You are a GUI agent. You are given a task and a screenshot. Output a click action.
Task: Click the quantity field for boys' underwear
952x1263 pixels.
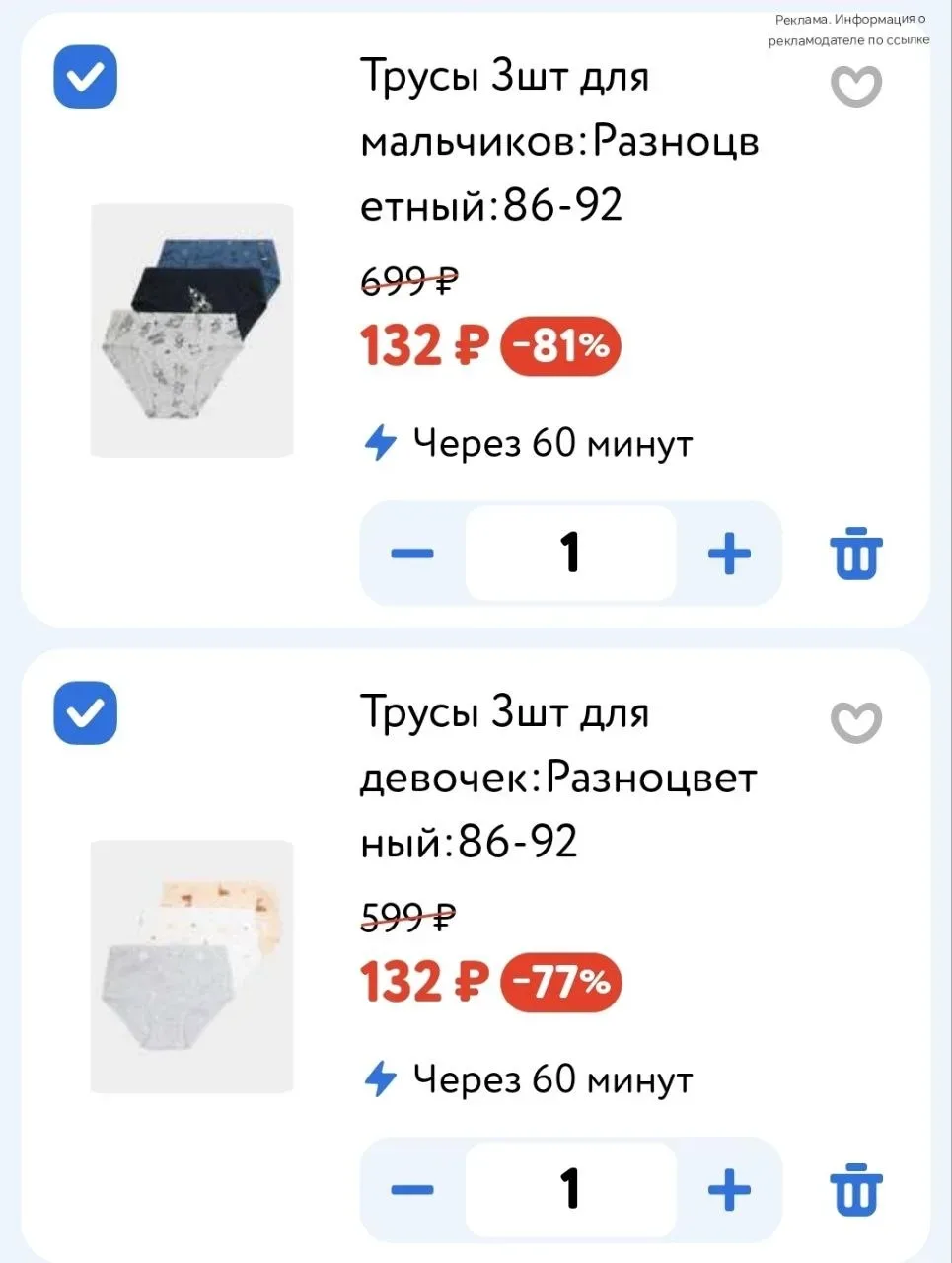570,553
